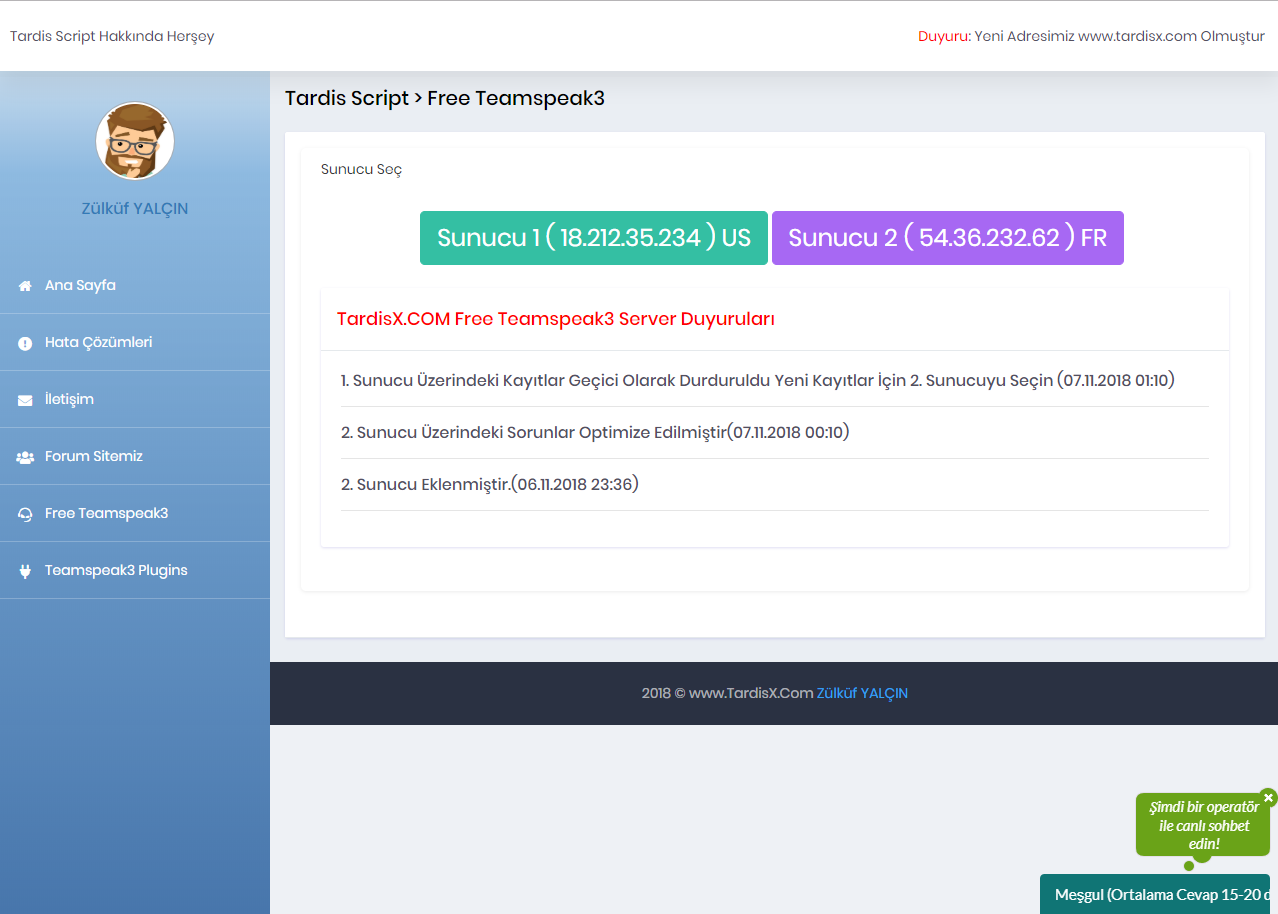
Task: Click Zülküf YALÇIN name under avatar
Action: (x=135, y=209)
